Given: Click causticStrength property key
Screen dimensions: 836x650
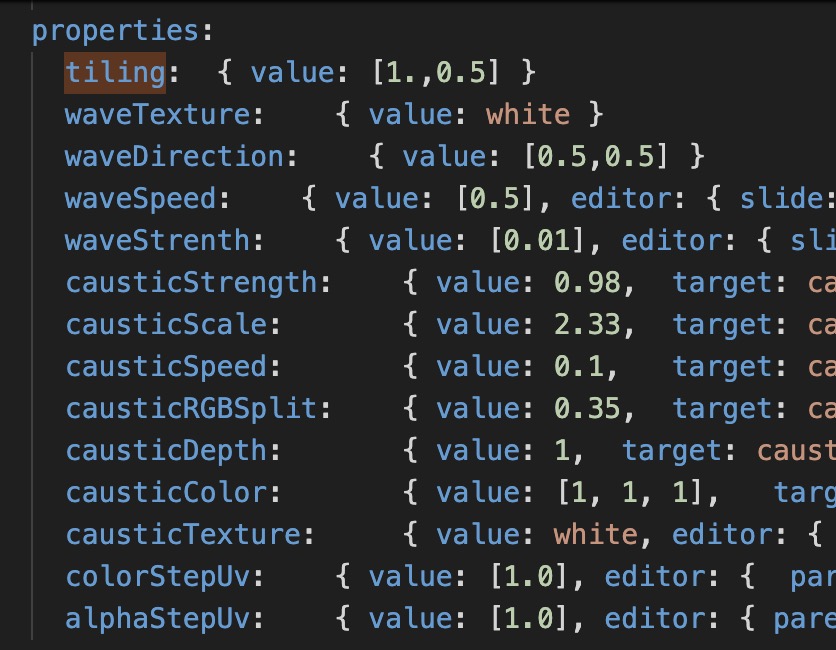Looking at the screenshot, I should [191, 283].
